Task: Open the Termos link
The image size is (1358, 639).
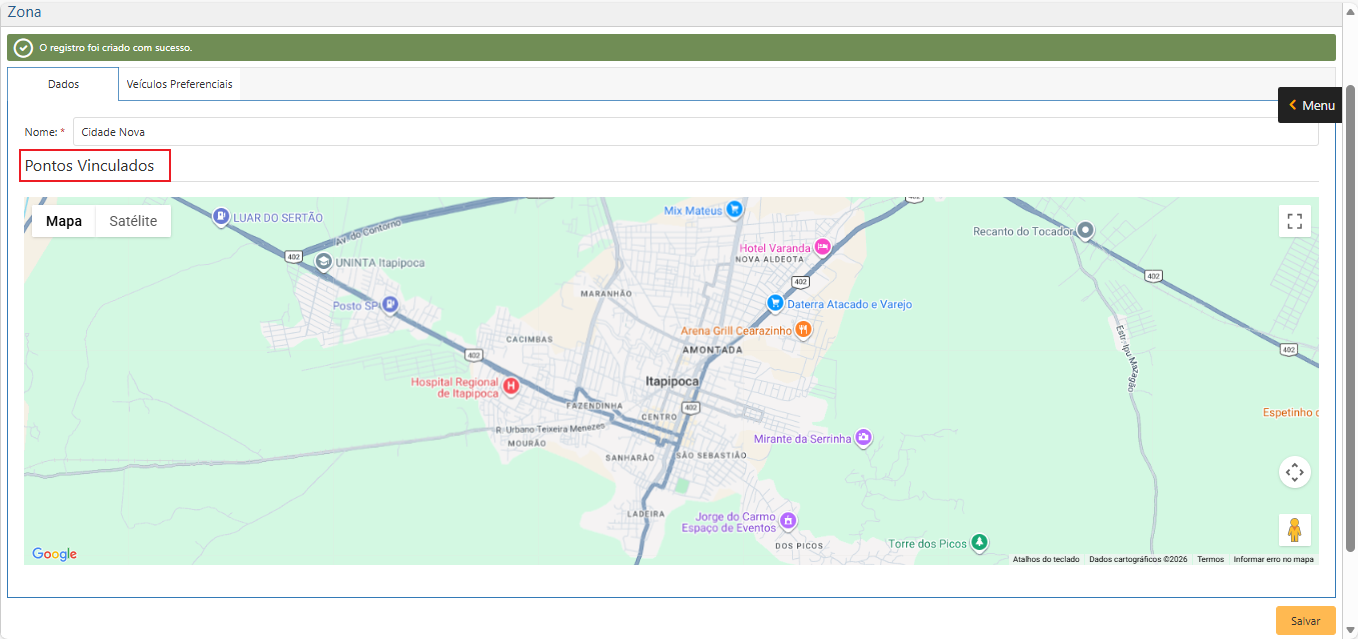Action: click(1211, 559)
